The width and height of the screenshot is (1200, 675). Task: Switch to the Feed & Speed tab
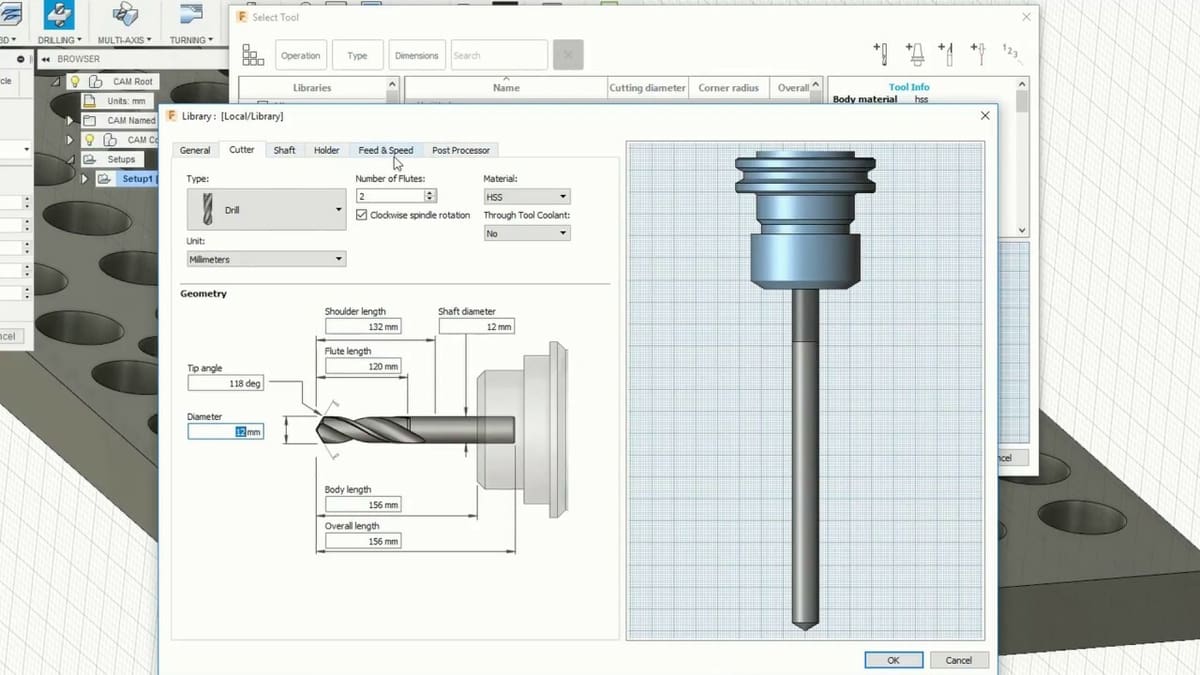[x=386, y=150]
